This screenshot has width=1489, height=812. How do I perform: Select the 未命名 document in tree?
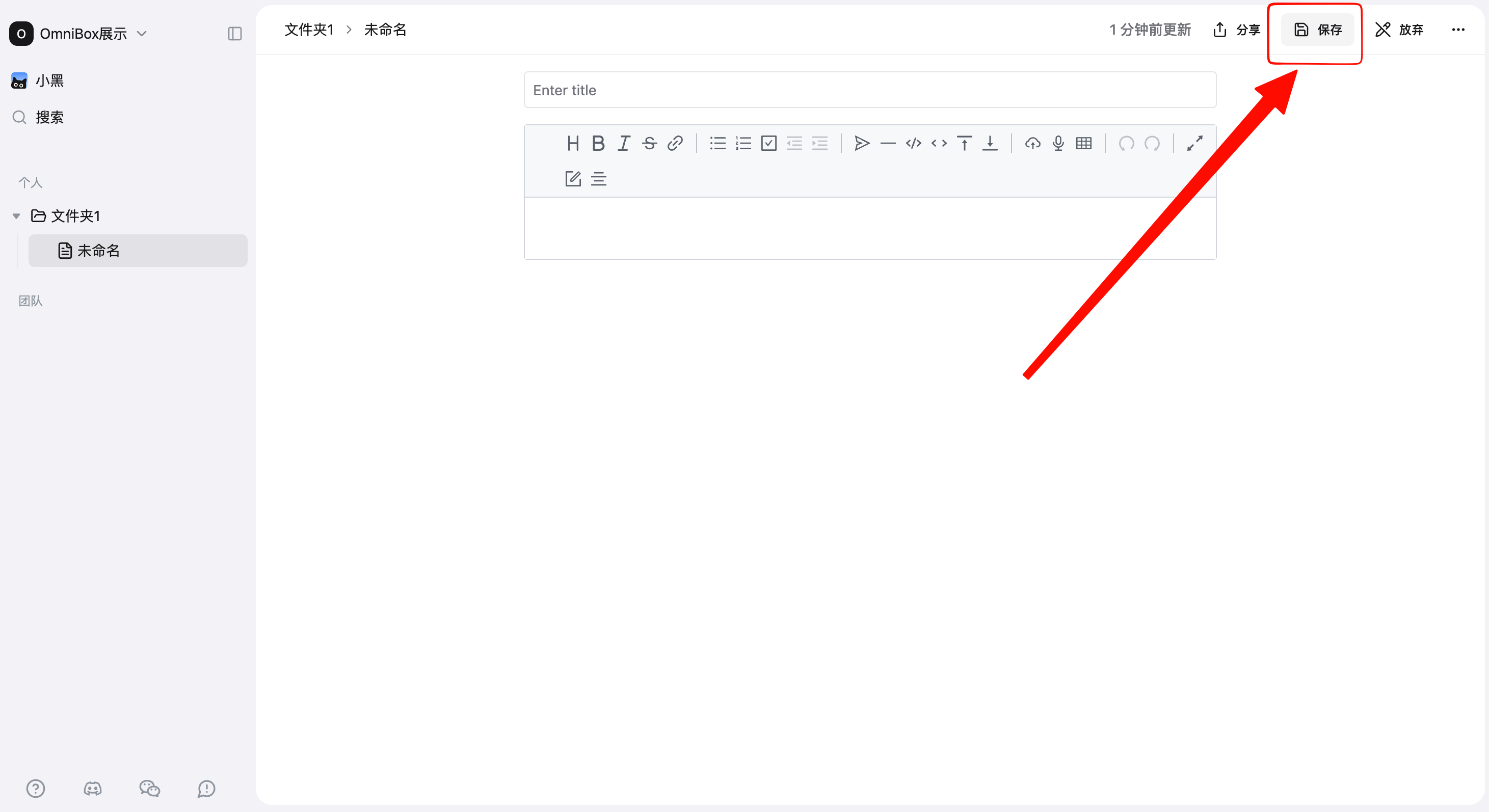(98, 250)
